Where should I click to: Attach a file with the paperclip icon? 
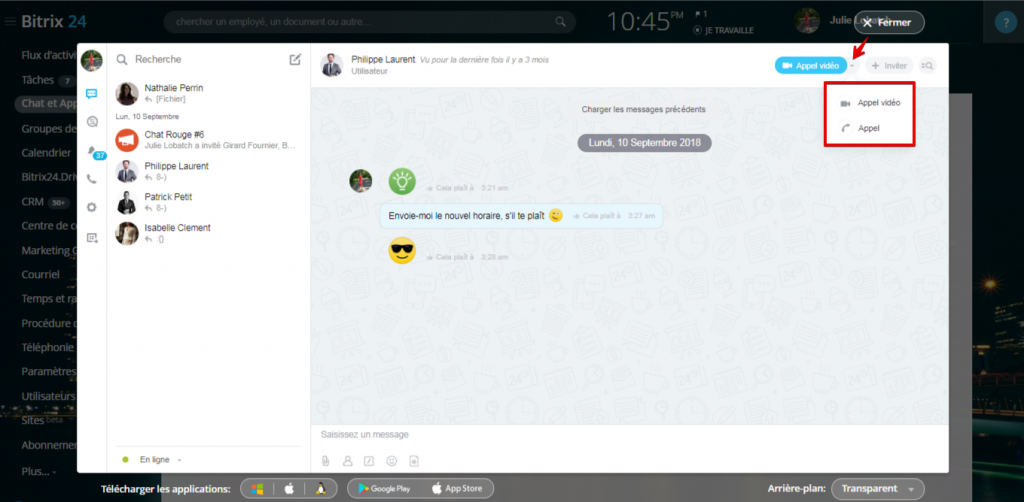coord(325,461)
